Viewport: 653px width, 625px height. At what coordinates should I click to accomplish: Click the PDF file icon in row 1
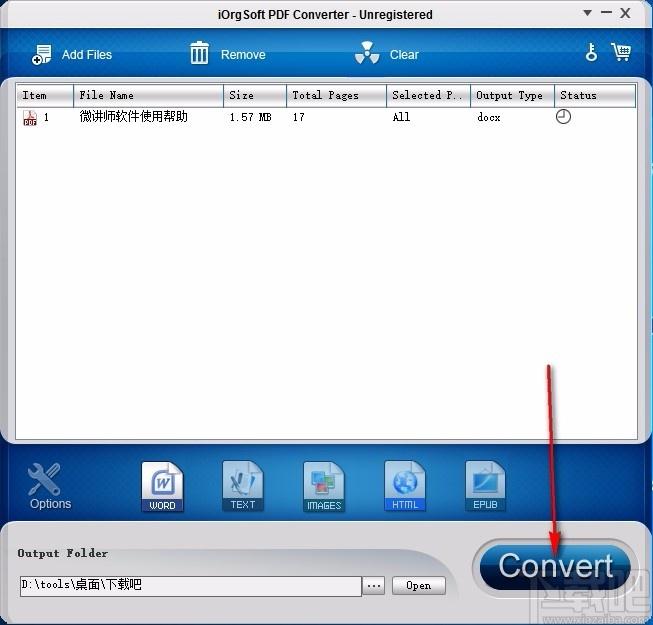[30, 117]
